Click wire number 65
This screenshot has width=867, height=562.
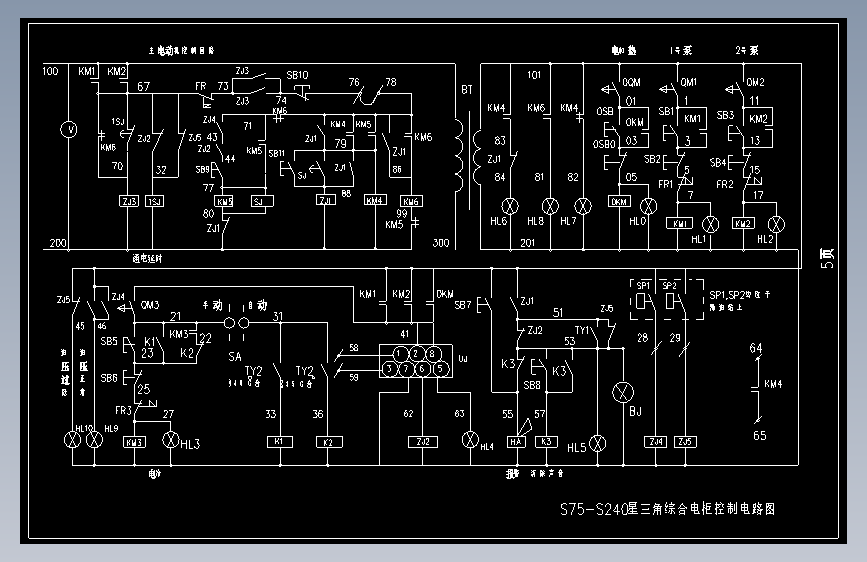point(760,436)
